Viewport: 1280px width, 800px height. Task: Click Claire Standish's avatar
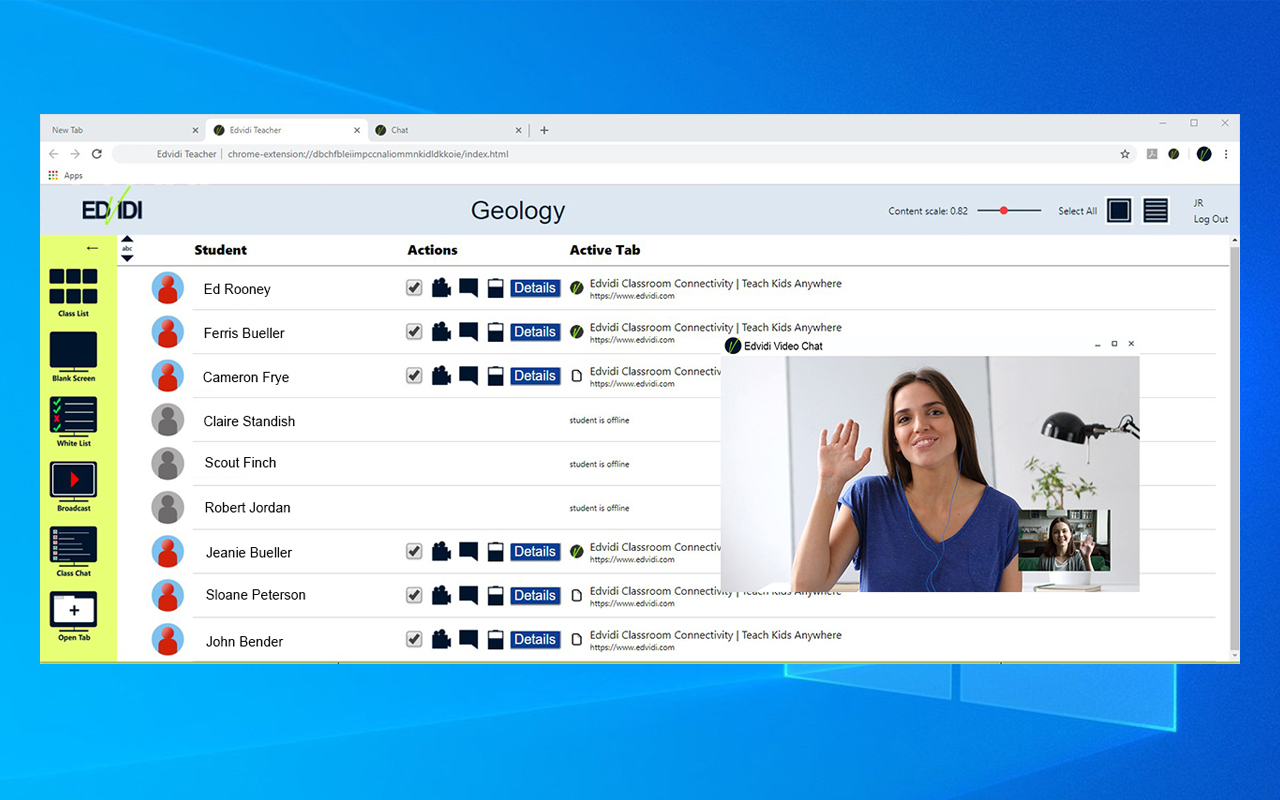coord(168,420)
